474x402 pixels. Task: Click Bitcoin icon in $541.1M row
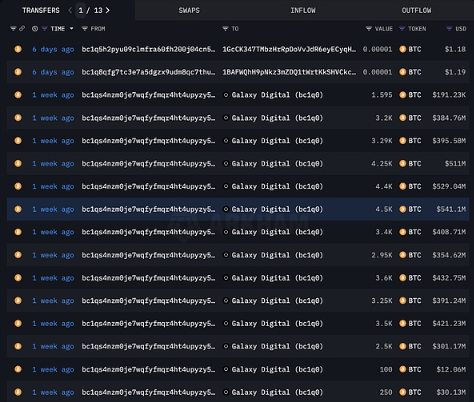(x=18, y=209)
